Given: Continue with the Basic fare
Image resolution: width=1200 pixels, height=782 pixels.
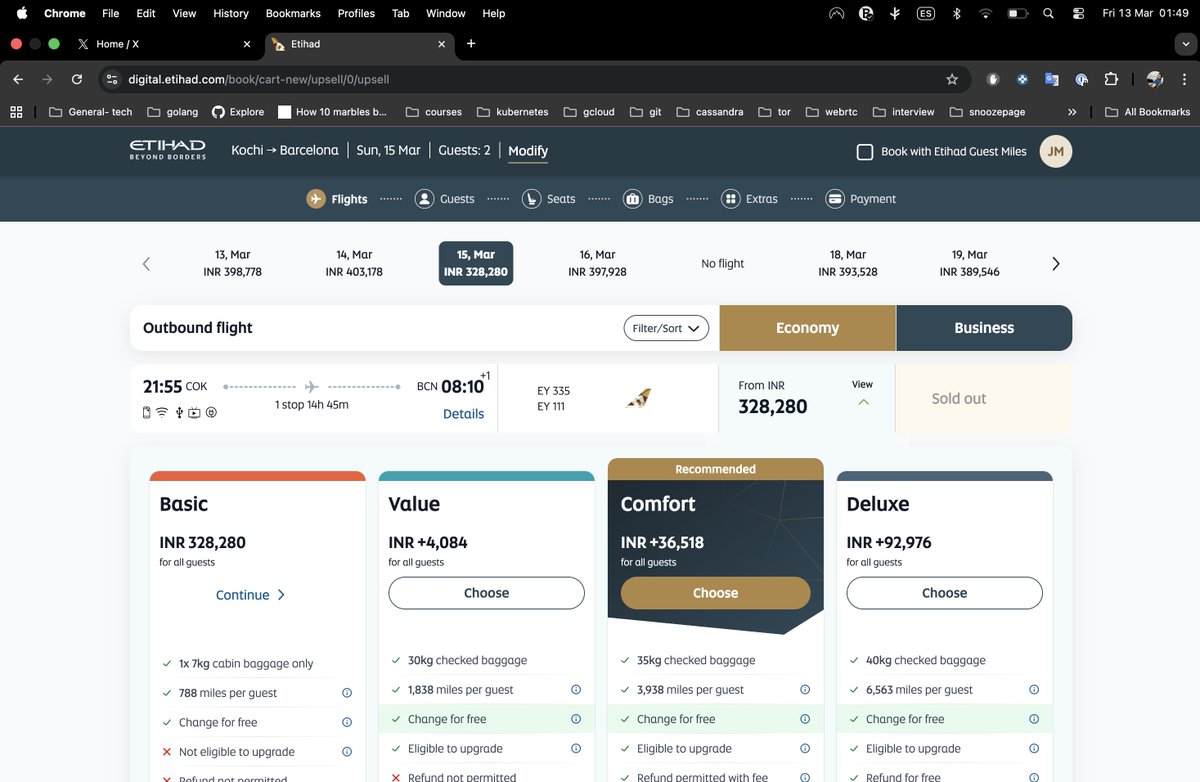Looking at the screenshot, I should pyautogui.click(x=251, y=595).
